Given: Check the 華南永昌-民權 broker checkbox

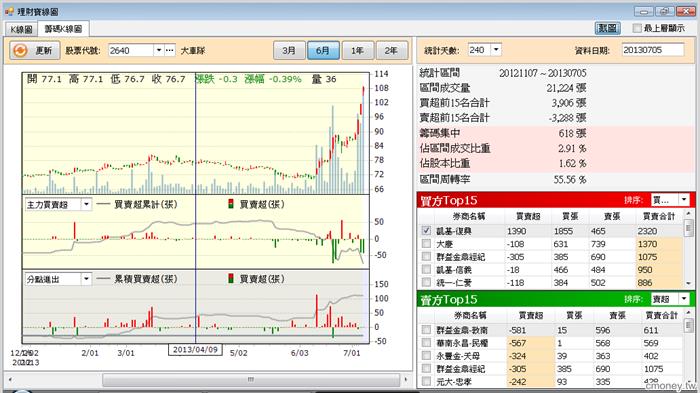Looking at the screenshot, I should point(426,343).
